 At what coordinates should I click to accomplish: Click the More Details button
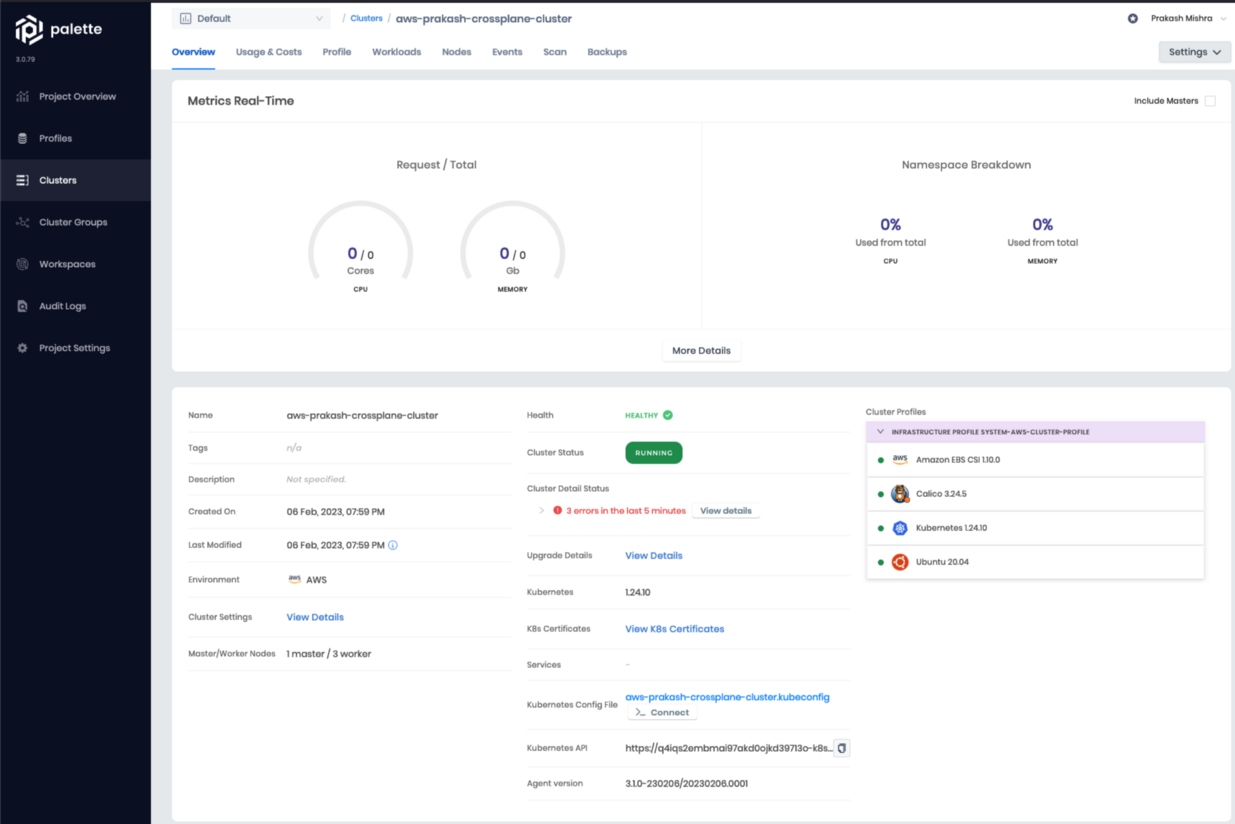click(701, 350)
